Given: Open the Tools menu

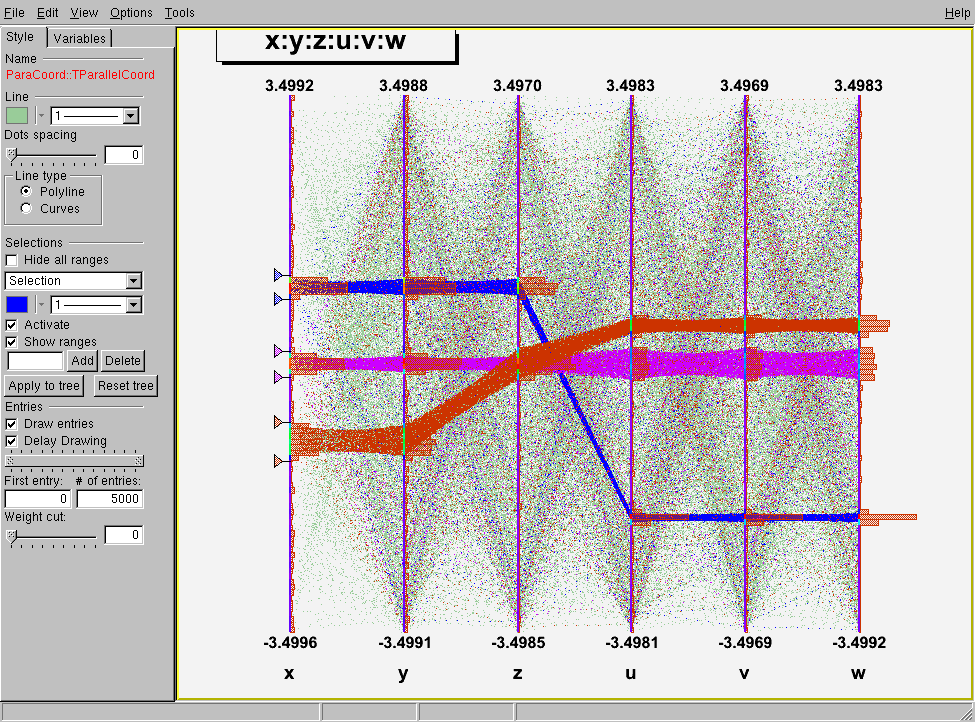Looking at the screenshot, I should coord(180,12).
